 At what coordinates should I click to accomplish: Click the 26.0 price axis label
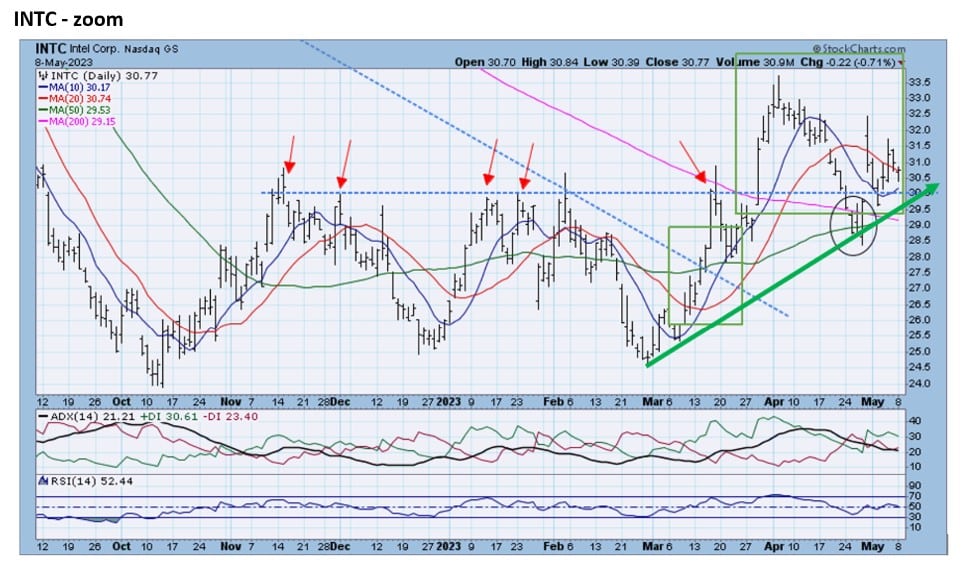pos(921,320)
